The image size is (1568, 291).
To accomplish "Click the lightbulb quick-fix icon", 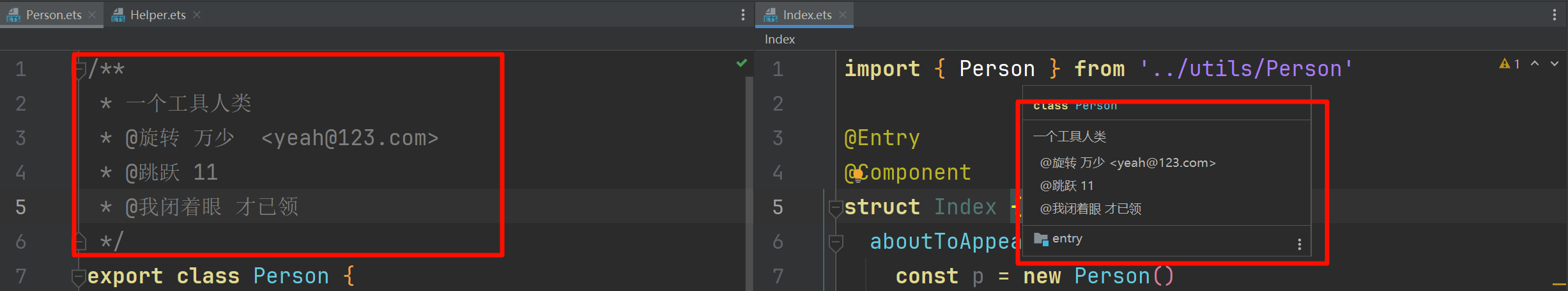I will click(x=857, y=174).
